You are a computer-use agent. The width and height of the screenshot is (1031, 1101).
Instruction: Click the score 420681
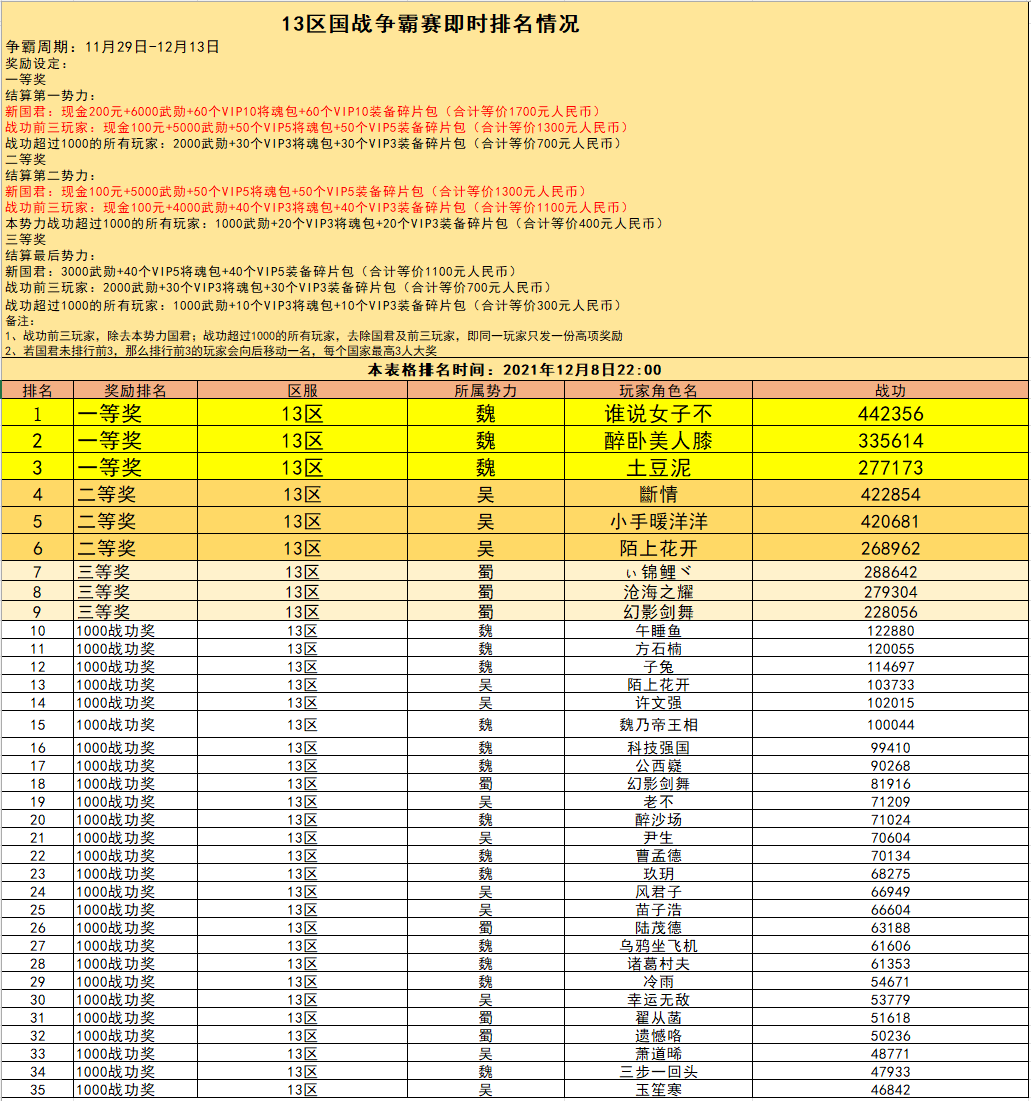[x=891, y=521]
